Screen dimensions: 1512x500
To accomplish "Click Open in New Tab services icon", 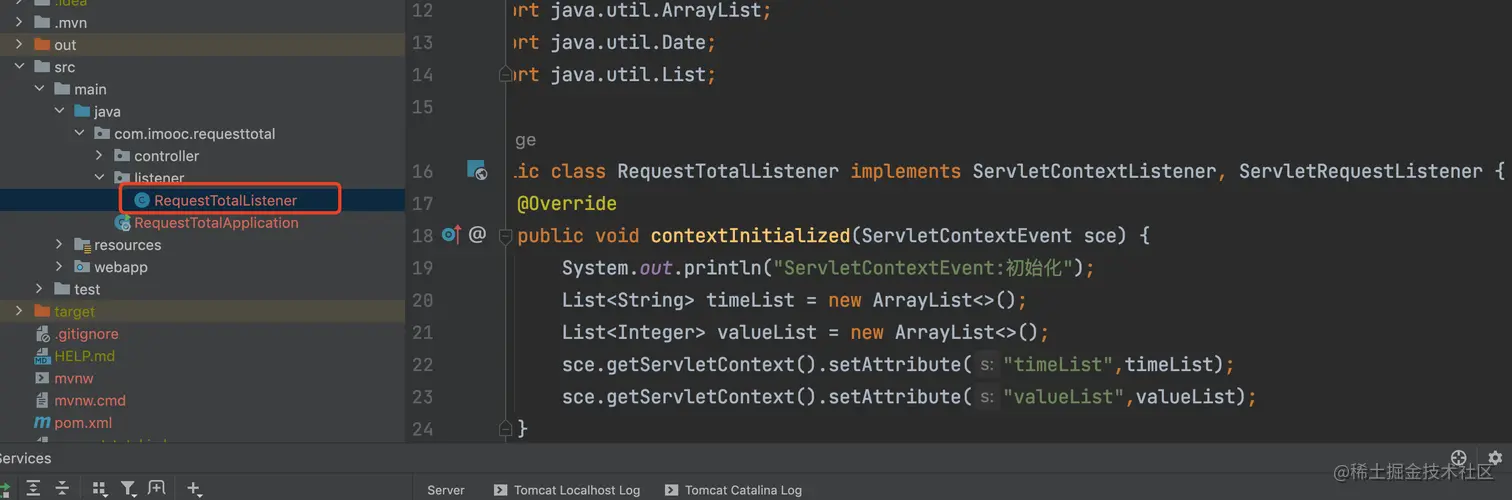I will [x=156, y=489].
